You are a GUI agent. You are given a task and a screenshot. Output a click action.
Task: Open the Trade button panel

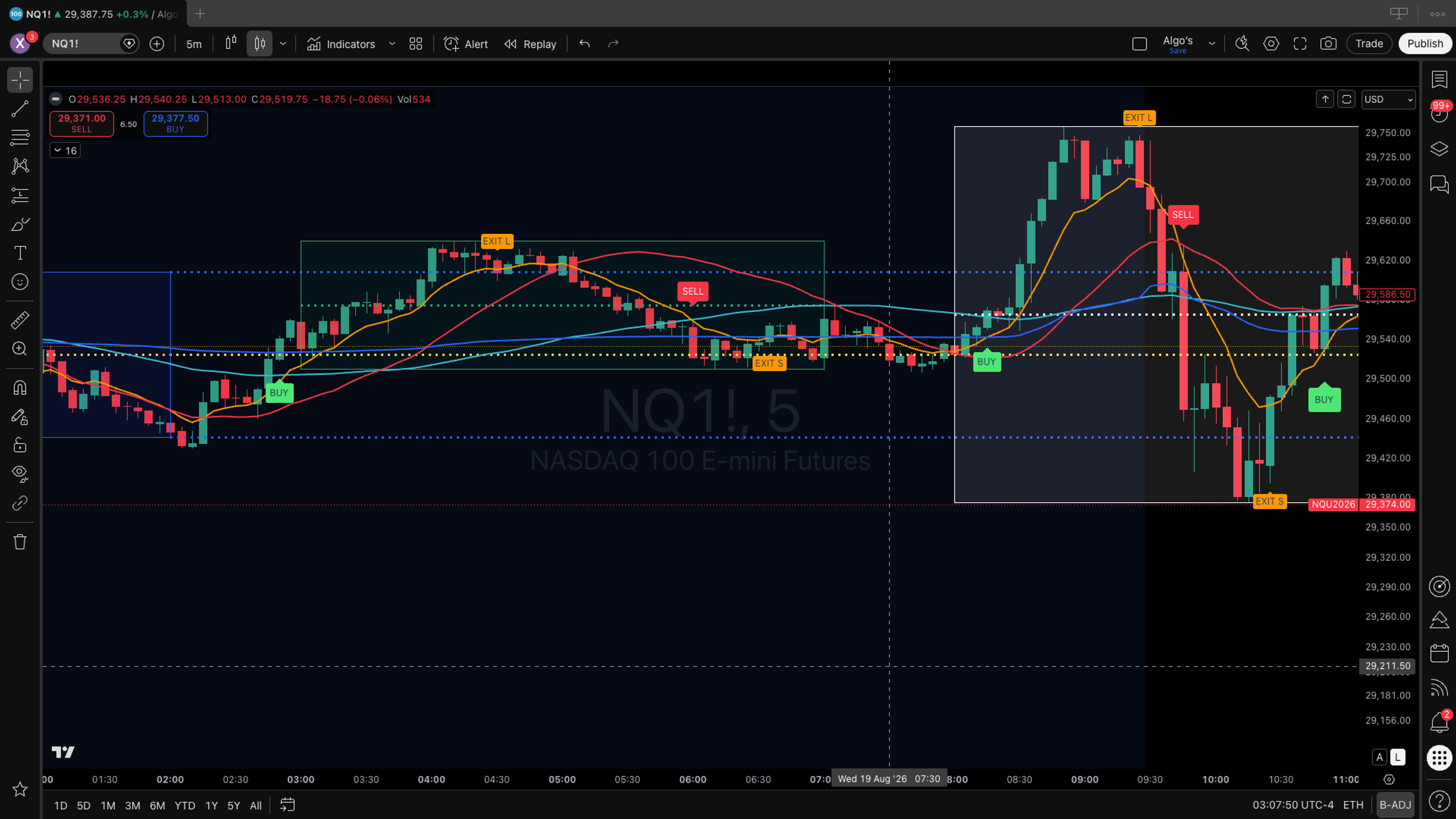coord(1369,44)
